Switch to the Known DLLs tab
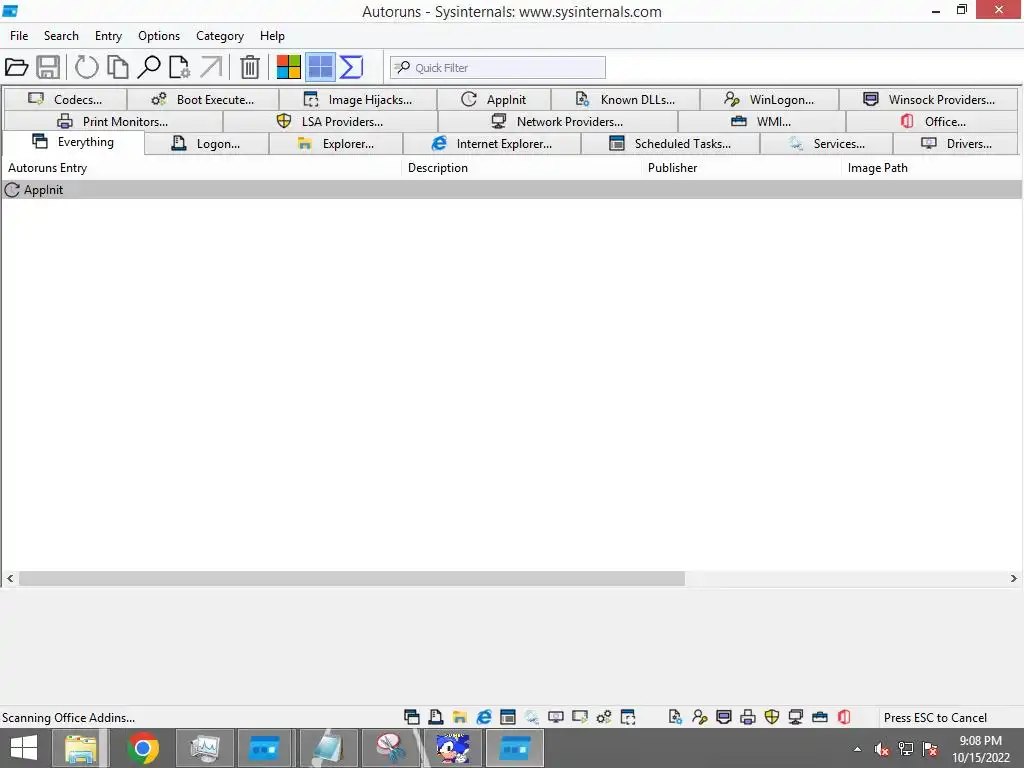 tap(626, 99)
